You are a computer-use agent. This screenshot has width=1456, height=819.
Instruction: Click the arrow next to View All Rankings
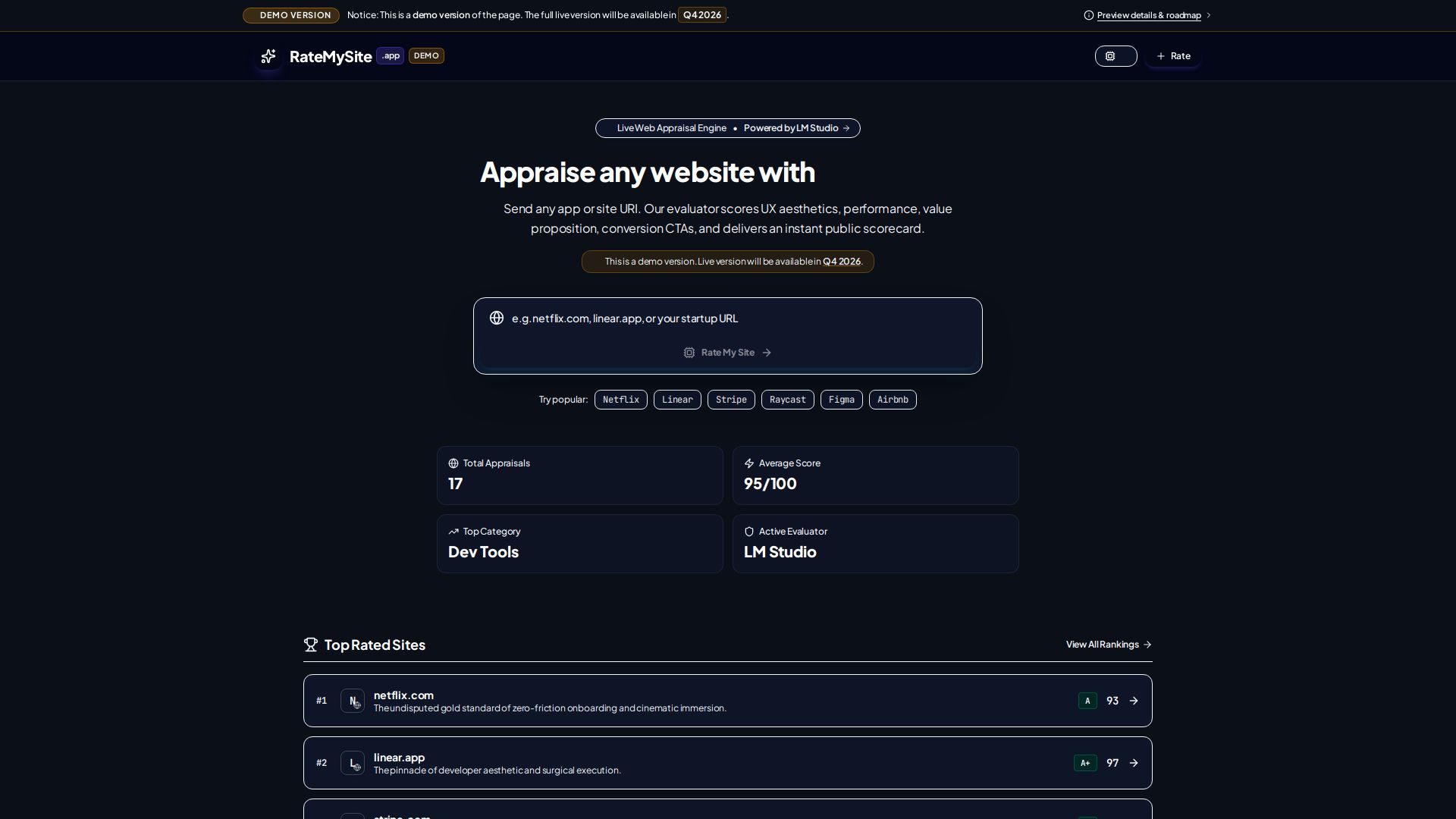(x=1147, y=645)
